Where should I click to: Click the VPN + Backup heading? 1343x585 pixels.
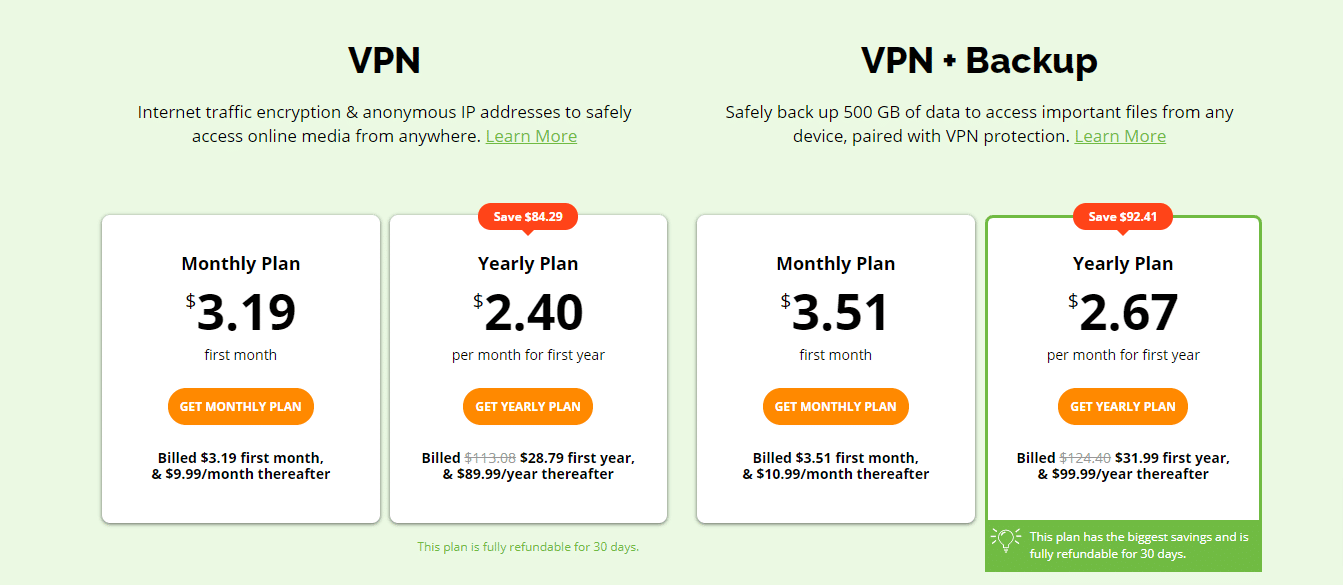tap(980, 62)
